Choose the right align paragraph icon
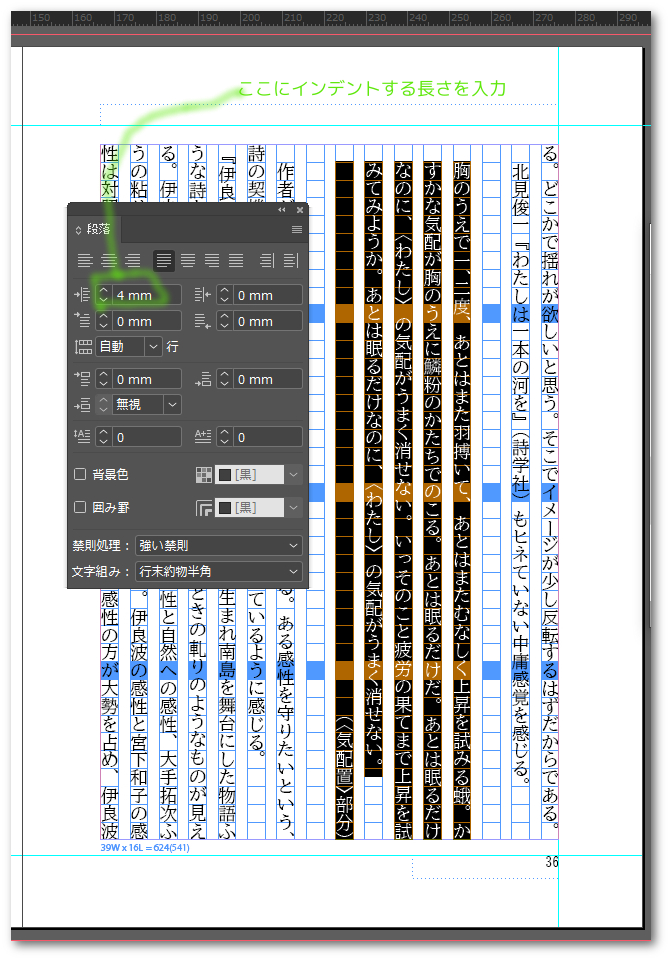This screenshot has width=670, height=960. pyautogui.click(x=135, y=260)
